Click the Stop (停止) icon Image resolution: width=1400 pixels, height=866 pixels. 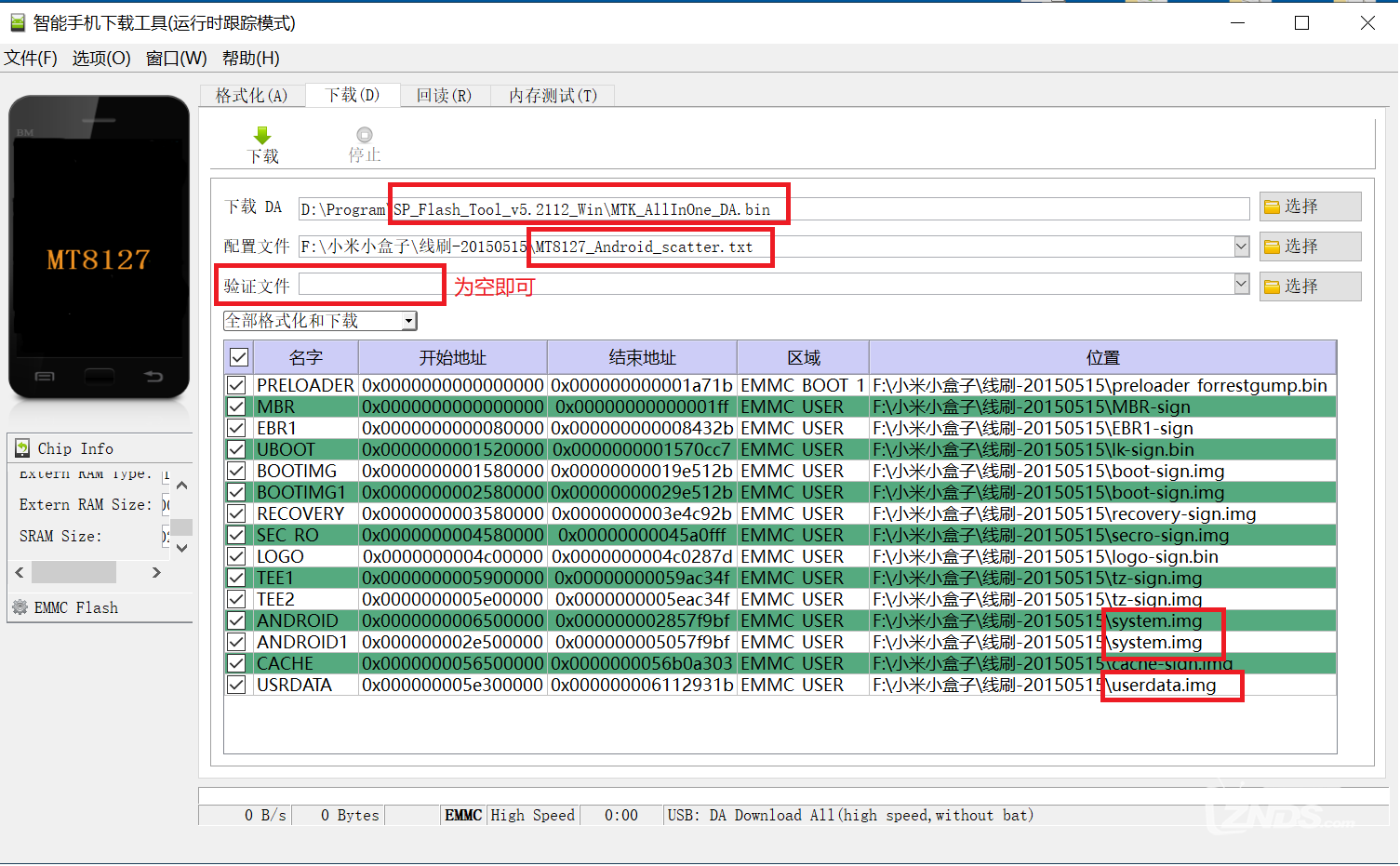pyautogui.click(x=365, y=136)
